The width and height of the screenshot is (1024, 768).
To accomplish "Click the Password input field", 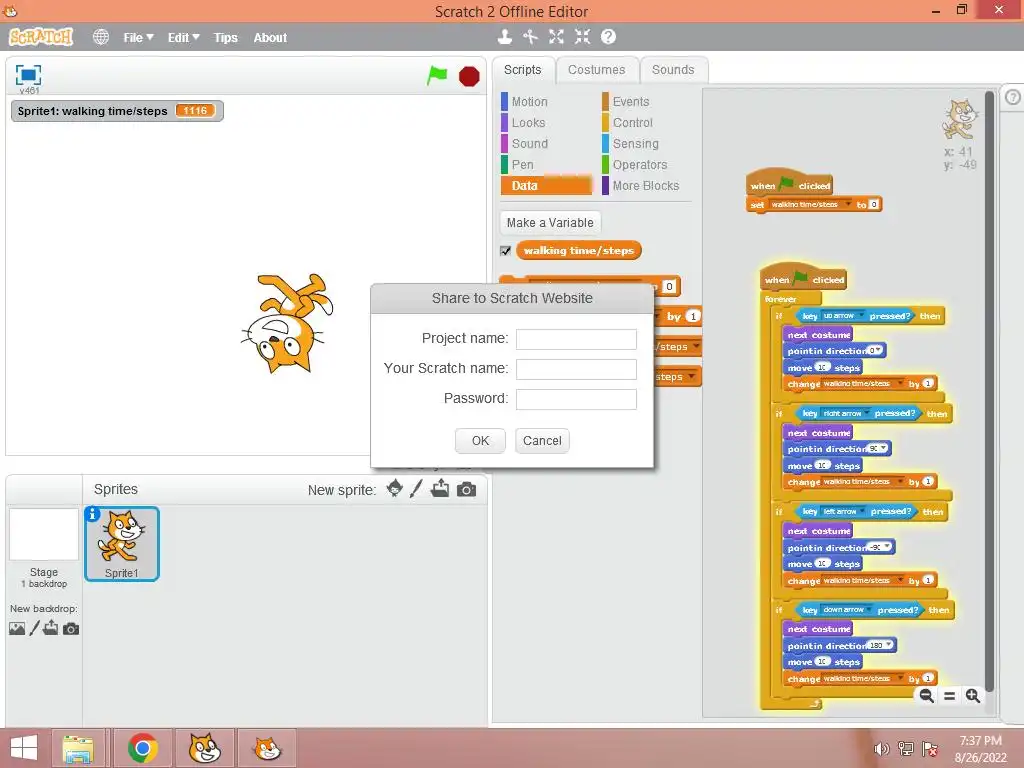I will (576, 399).
